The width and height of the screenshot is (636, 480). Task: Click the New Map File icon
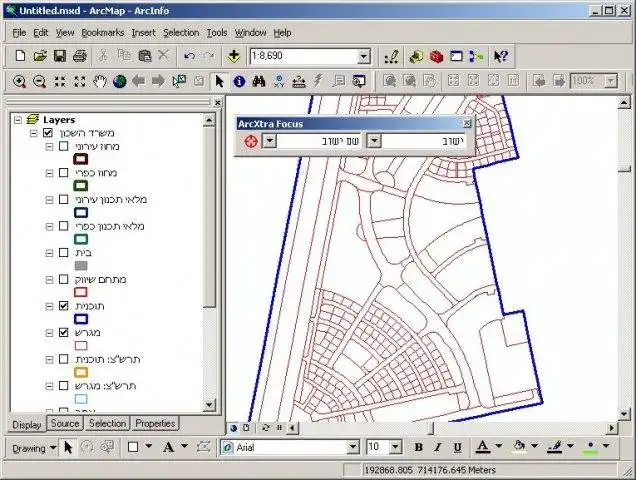[x=20, y=56]
